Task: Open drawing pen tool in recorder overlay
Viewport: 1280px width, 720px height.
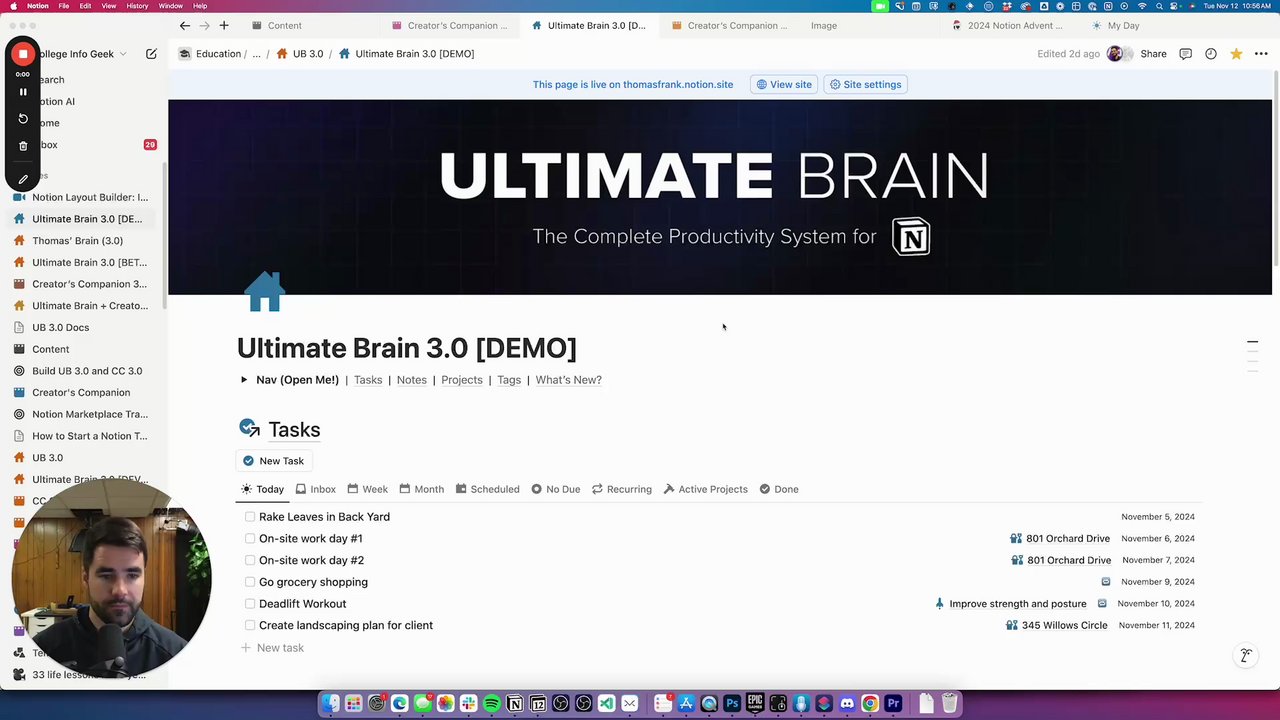Action: 23,179
